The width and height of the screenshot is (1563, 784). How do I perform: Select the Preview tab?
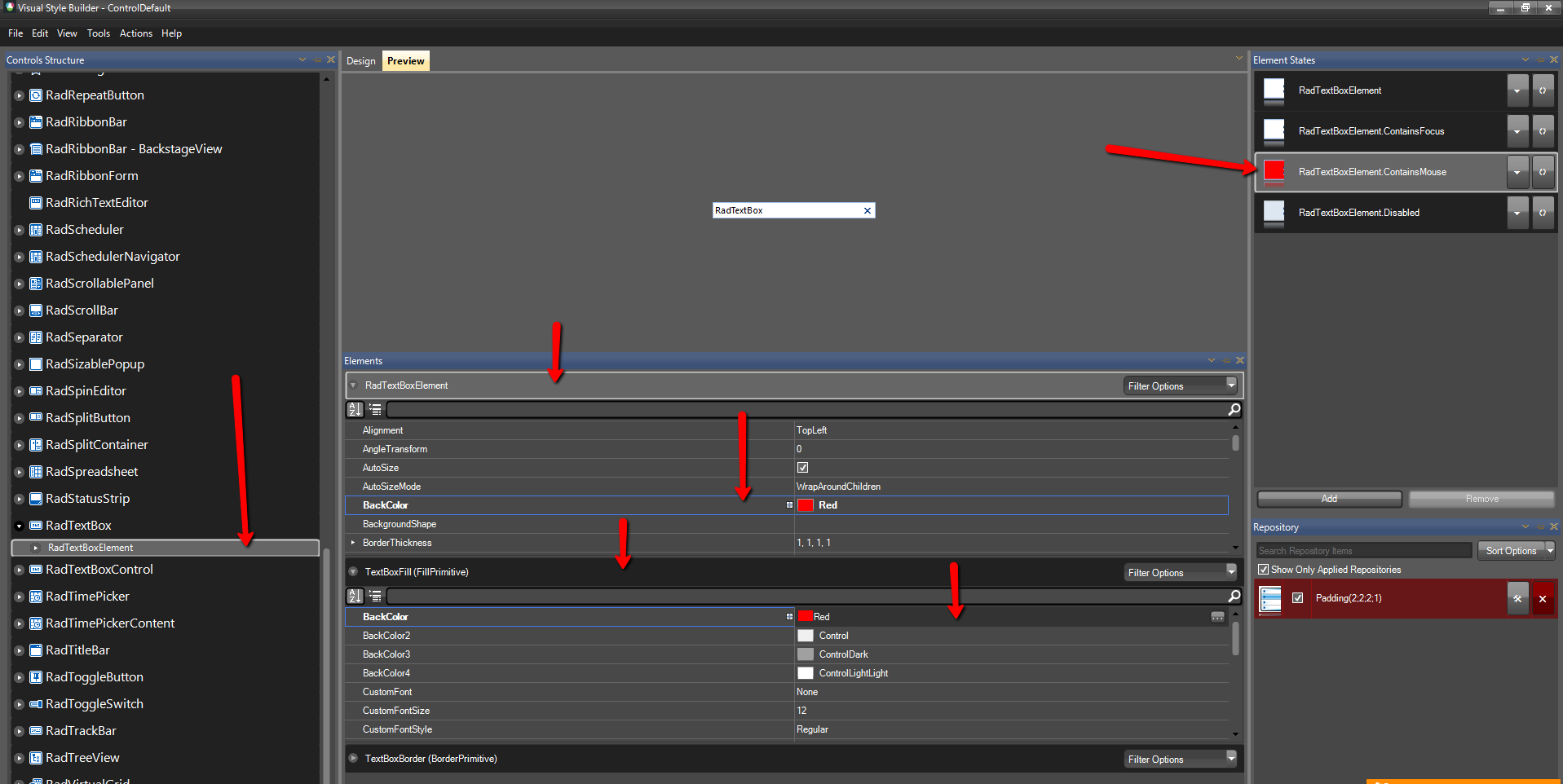coord(406,61)
